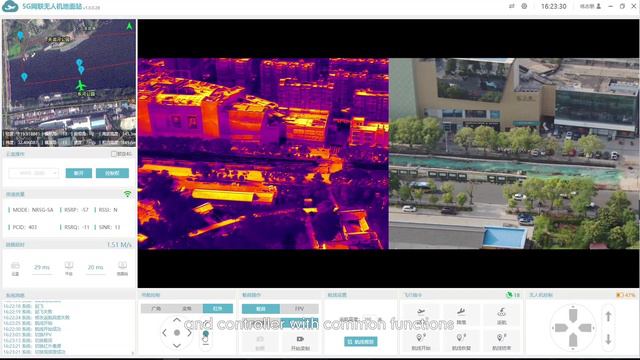Click the battery 47% indicator

[x=626, y=295]
